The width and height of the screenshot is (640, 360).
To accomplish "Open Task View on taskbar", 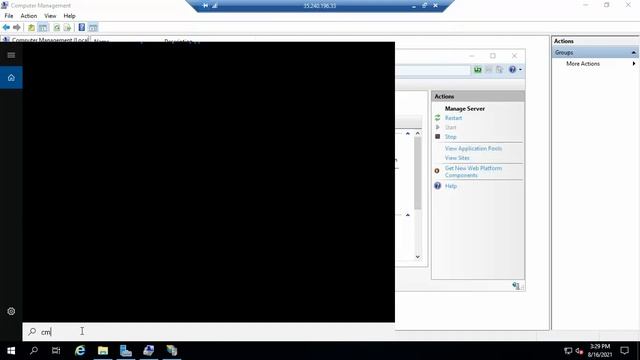I will point(56,351).
